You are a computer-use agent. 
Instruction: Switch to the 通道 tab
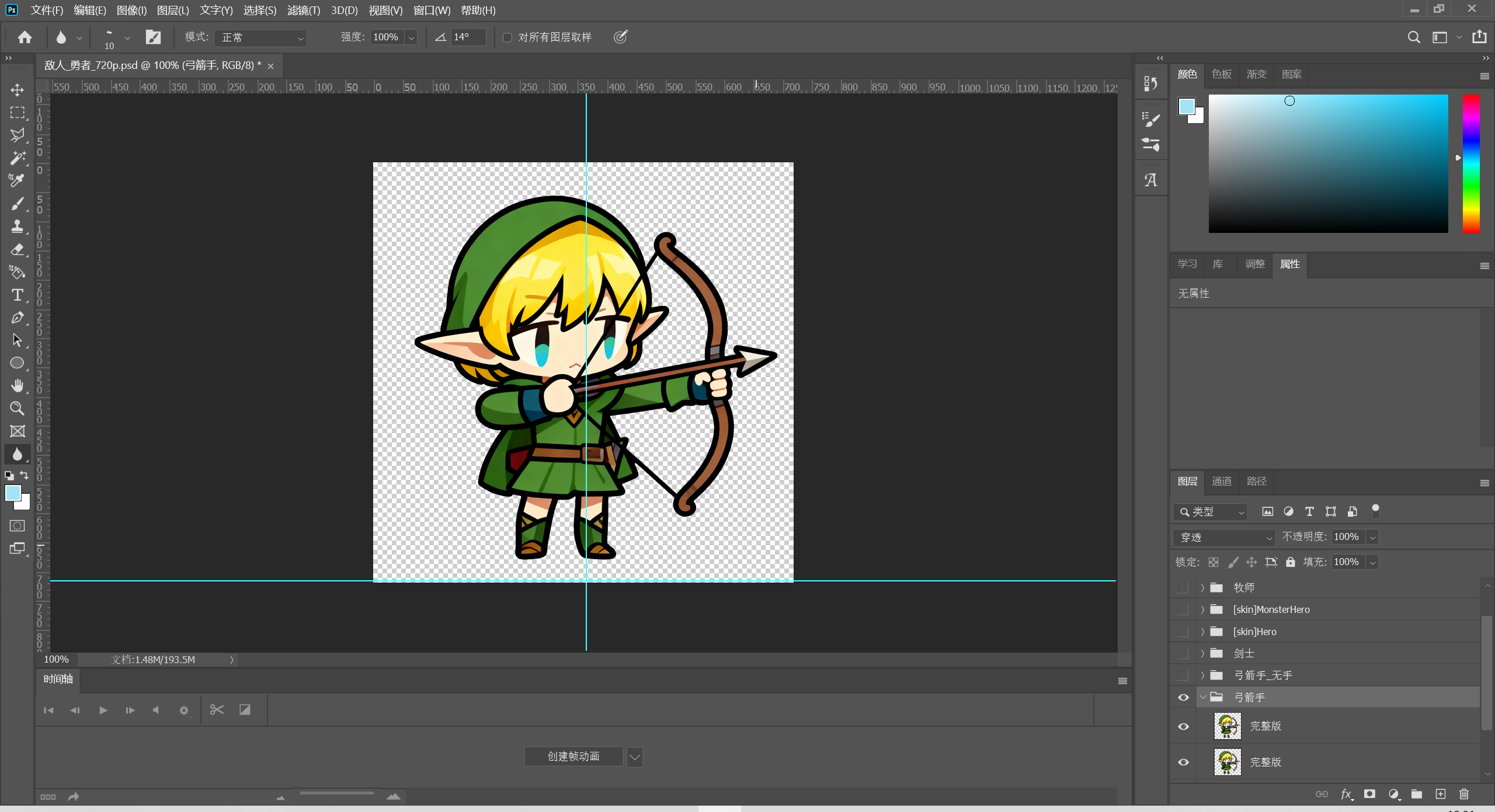[x=1221, y=482]
